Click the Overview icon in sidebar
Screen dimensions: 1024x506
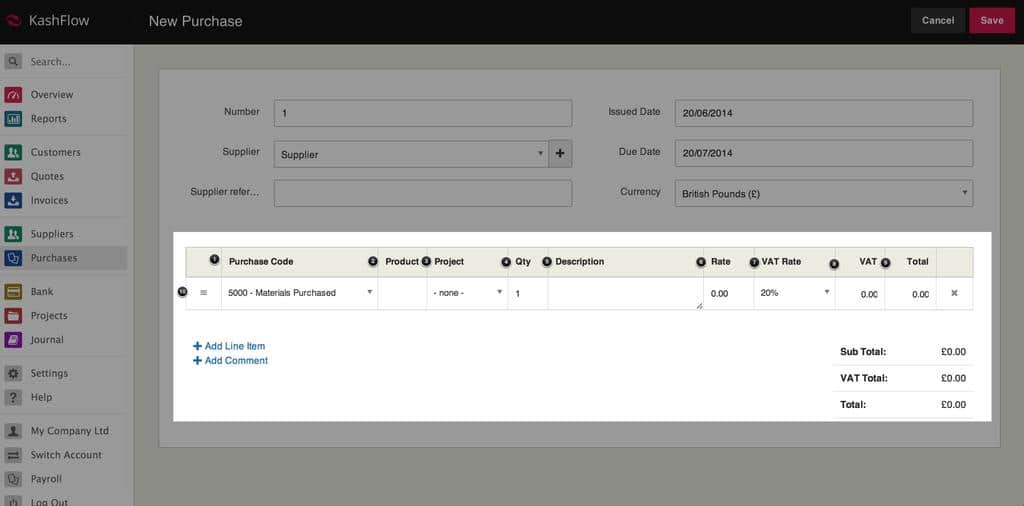pos(13,95)
